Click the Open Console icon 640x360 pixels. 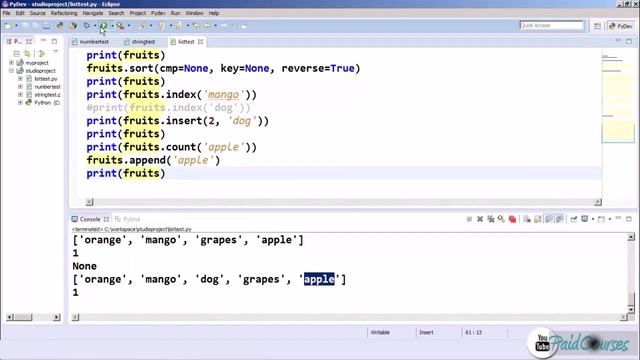tap(601, 219)
